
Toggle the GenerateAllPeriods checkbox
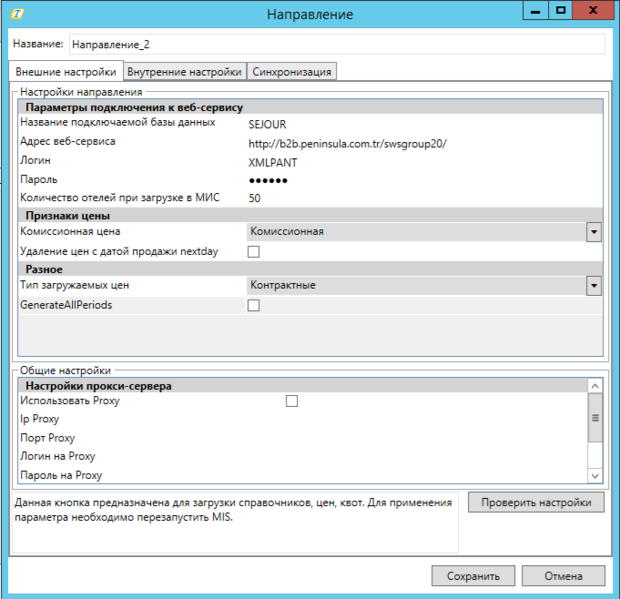point(253,305)
